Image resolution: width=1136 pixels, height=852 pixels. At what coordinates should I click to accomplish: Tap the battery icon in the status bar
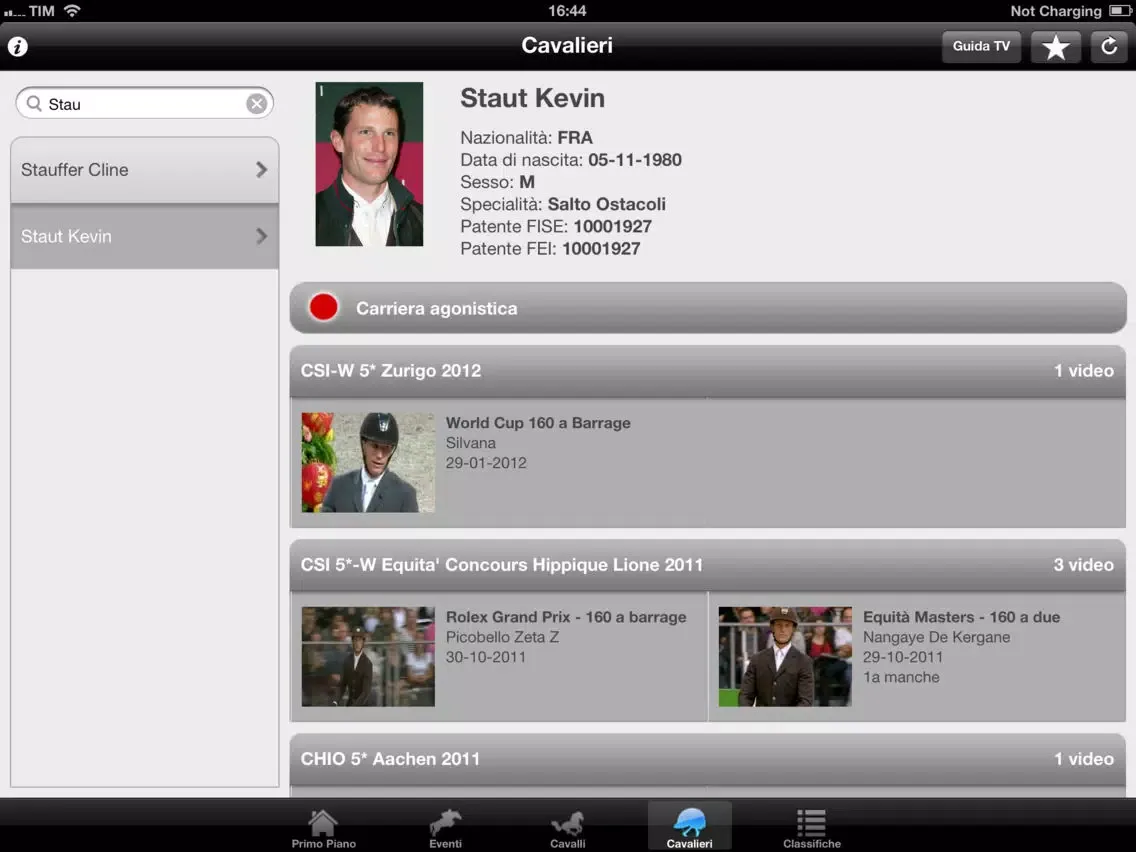click(x=1119, y=11)
